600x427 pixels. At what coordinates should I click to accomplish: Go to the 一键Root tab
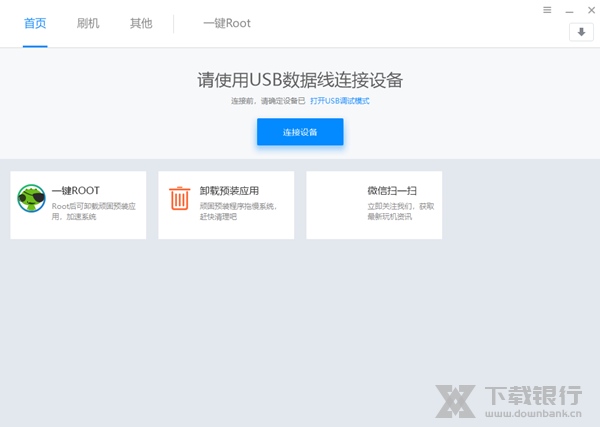(x=227, y=23)
